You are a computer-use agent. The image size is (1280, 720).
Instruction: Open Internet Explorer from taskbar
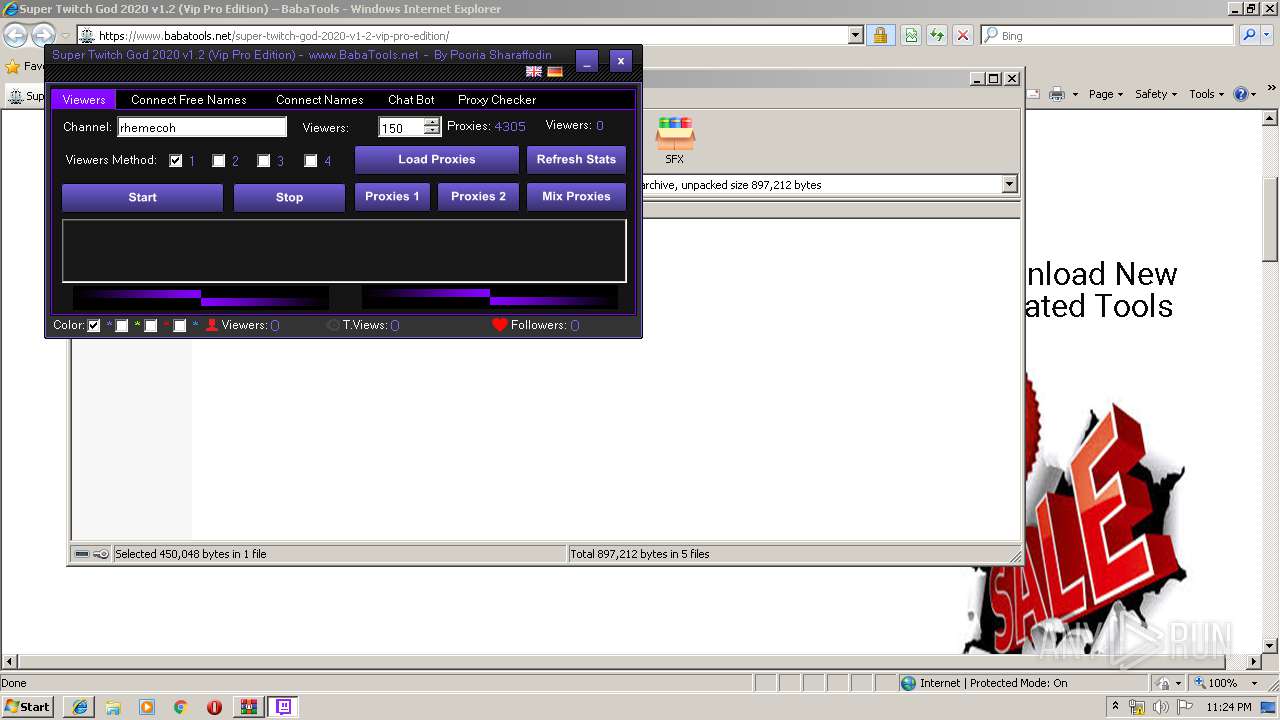tap(80, 707)
